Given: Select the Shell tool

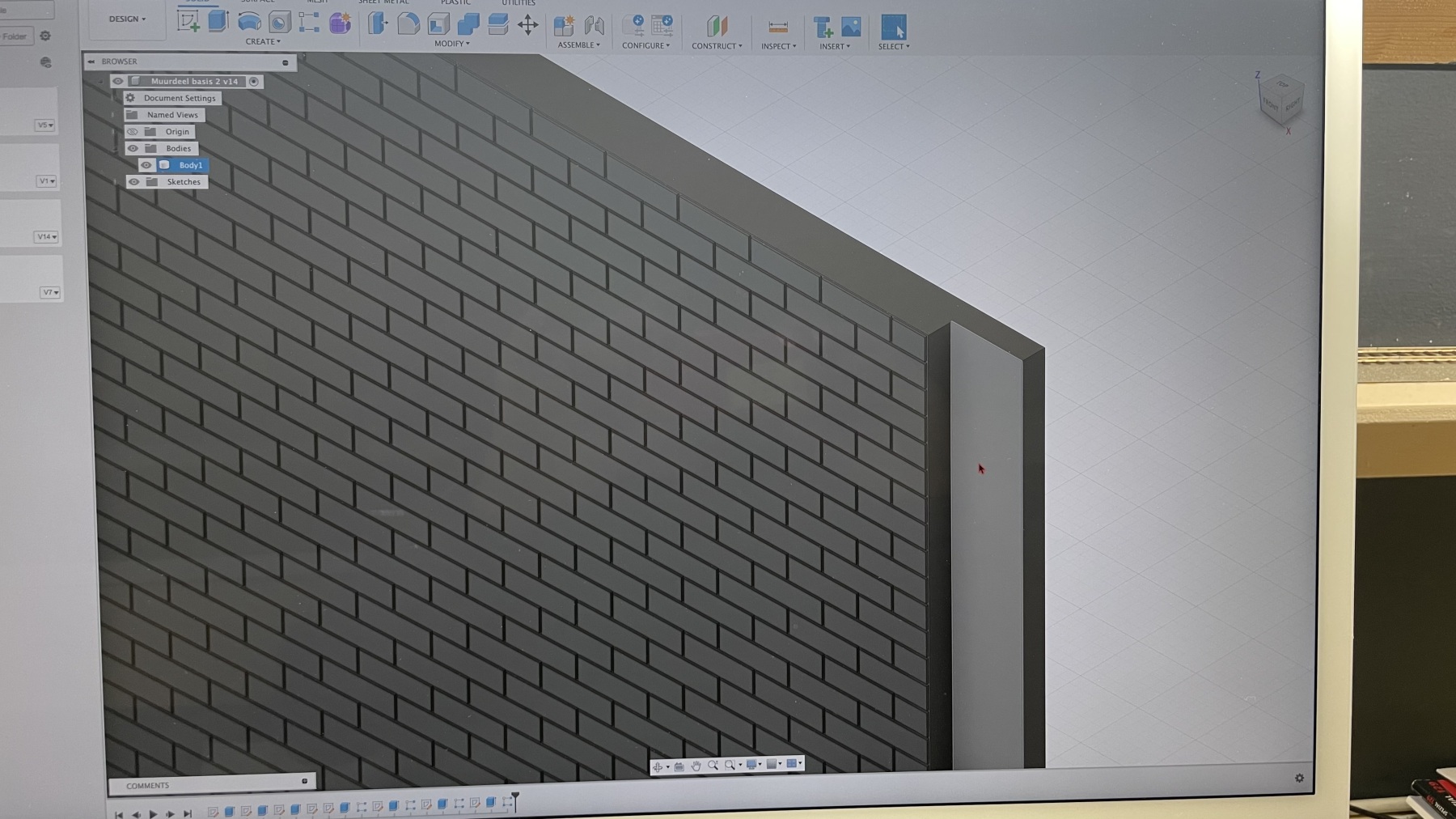Looking at the screenshot, I should pyautogui.click(x=438, y=24).
